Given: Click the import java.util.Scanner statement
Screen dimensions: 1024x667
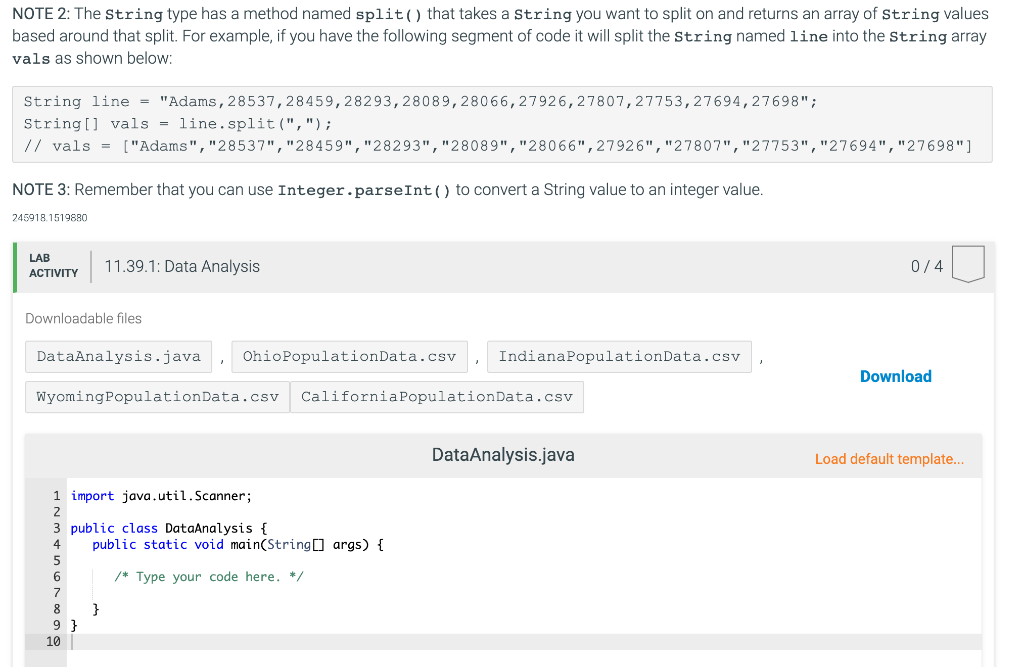Looking at the screenshot, I should (160, 495).
